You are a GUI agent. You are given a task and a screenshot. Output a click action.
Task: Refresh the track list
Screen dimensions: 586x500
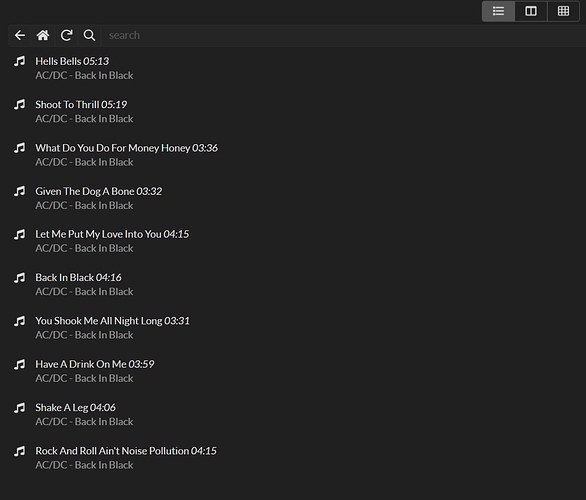66,36
